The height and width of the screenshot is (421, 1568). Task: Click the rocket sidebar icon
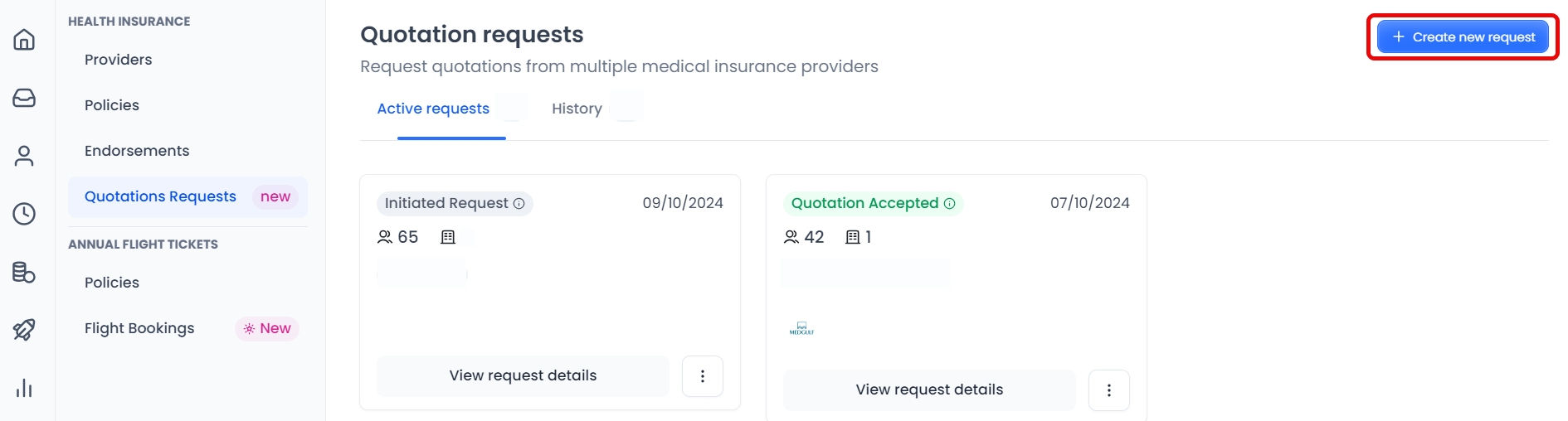24,330
